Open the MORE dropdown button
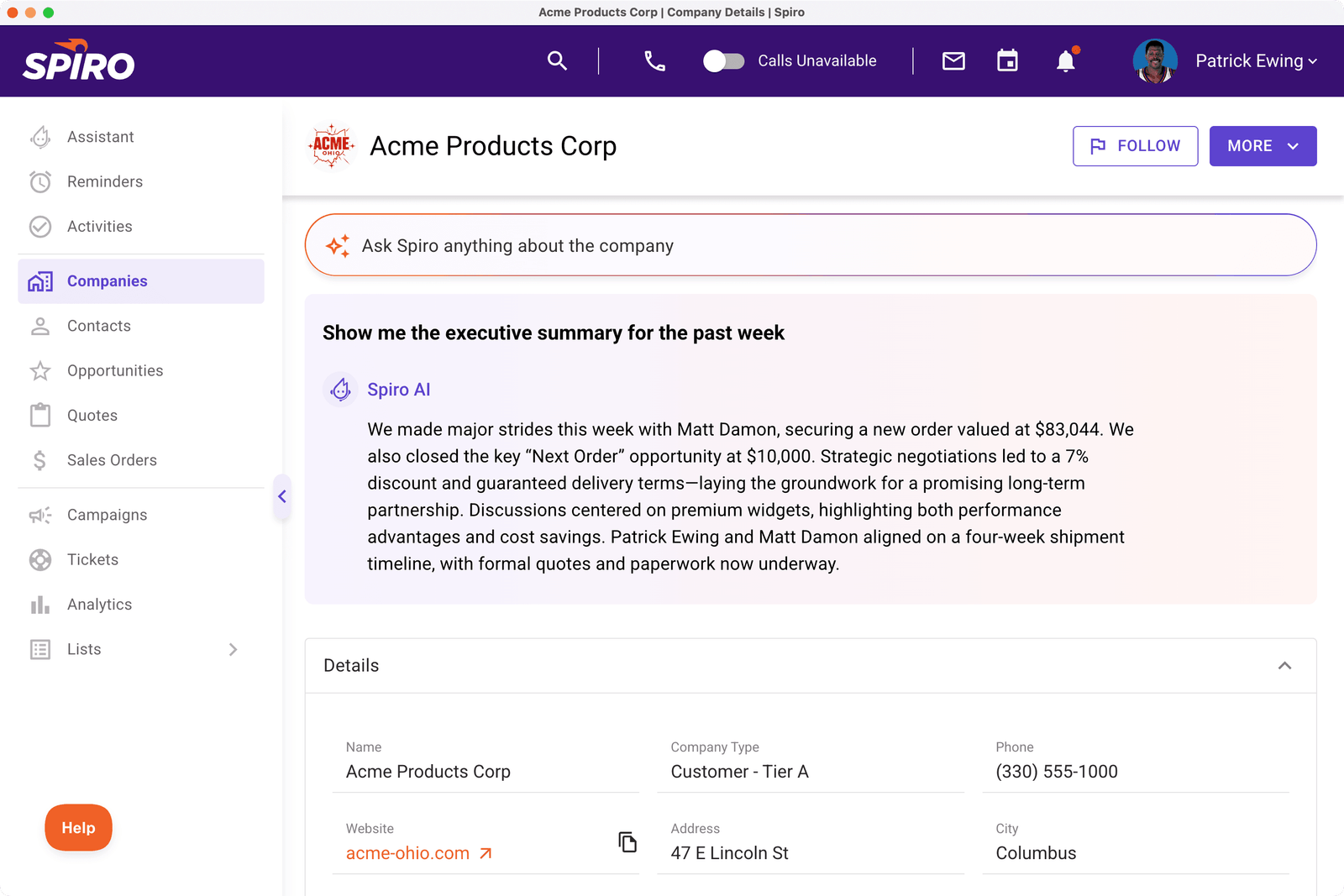The image size is (1344, 896). click(x=1263, y=146)
